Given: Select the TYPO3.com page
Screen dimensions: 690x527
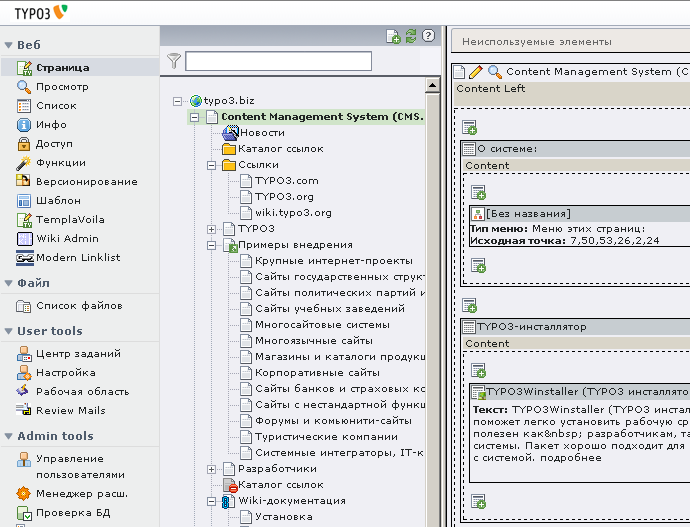Looking at the screenshot, I should coord(286,180).
